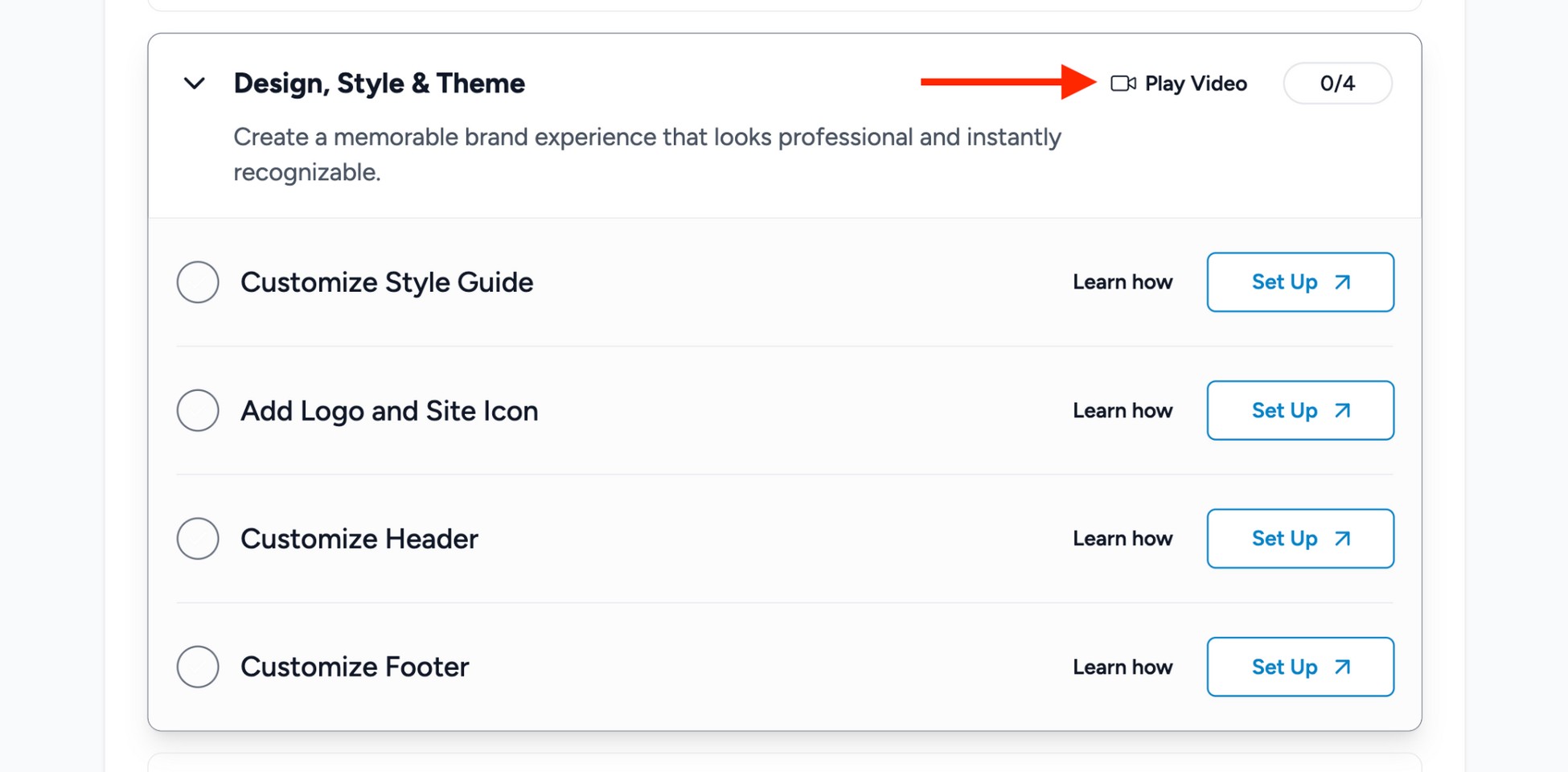1568x772 pixels.
Task: Select the Customize Style Guide task title
Action: 387,282
